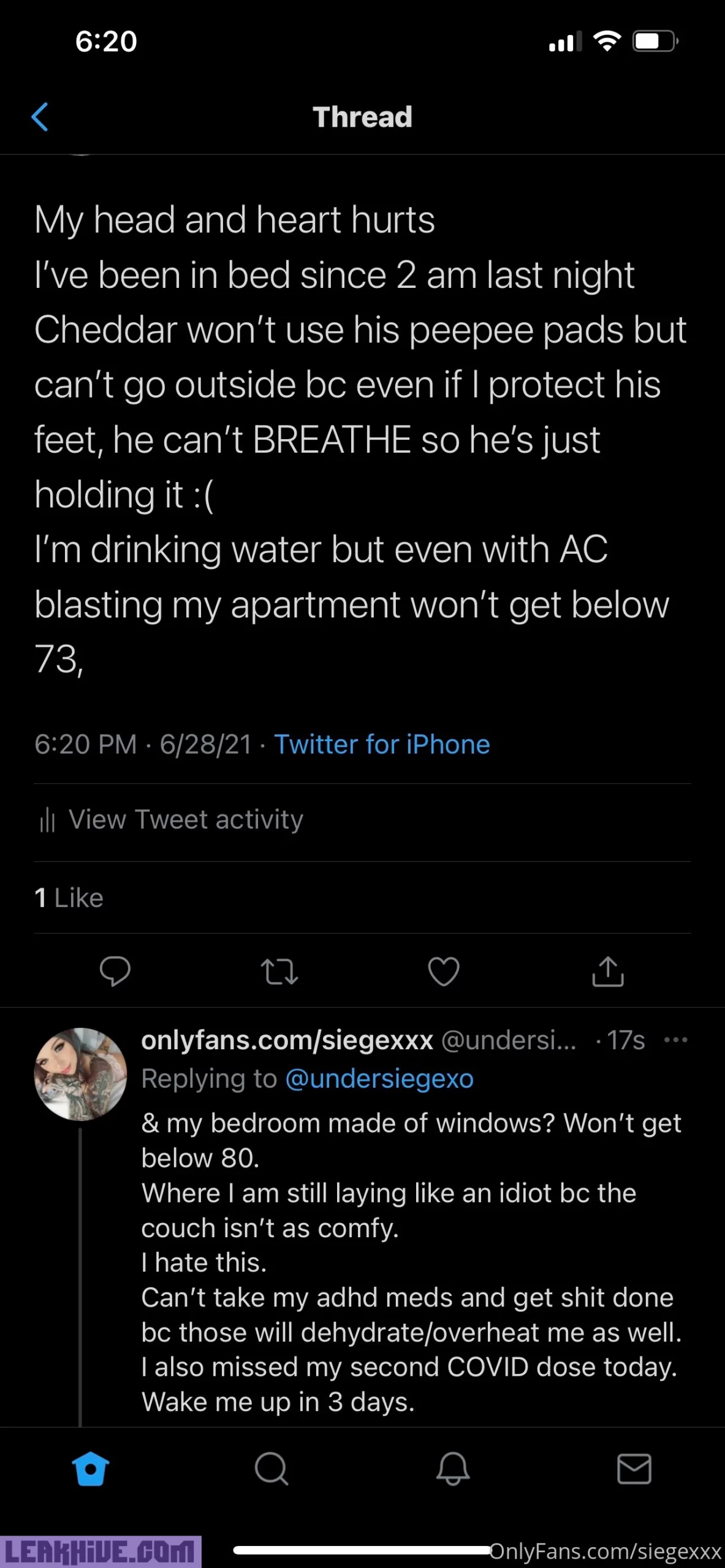Open the onlyfans.com/siegexxx display name
This screenshot has width=725, height=1568.
[x=287, y=1040]
